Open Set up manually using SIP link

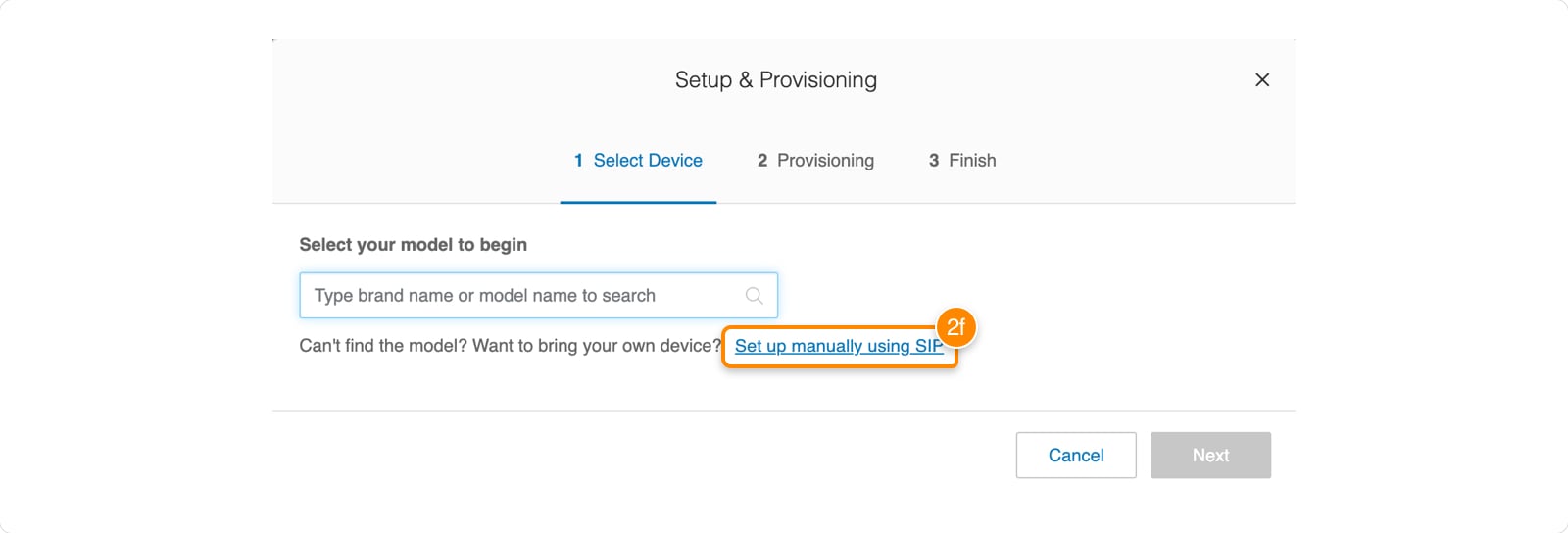pos(838,346)
